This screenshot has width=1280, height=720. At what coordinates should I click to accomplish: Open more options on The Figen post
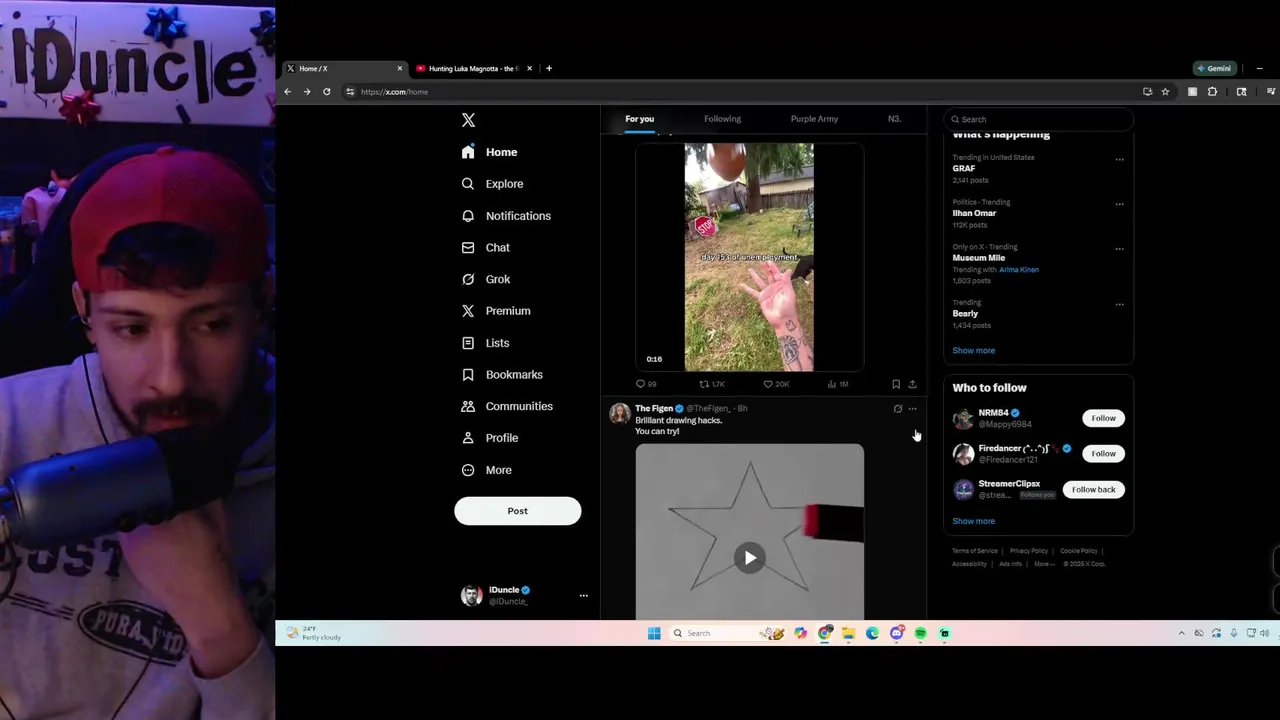pos(912,409)
